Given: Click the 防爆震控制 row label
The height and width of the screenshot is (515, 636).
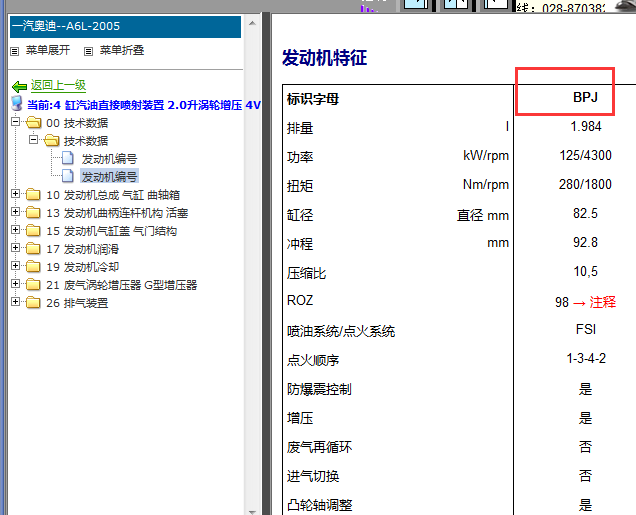Looking at the screenshot, I should (319, 389).
